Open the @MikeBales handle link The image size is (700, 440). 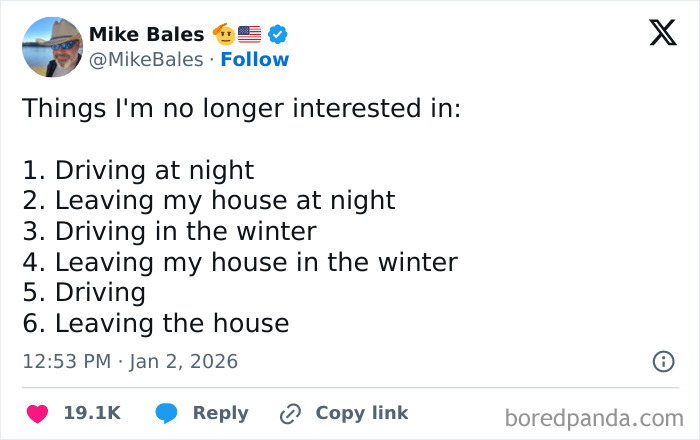(x=147, y=59)
